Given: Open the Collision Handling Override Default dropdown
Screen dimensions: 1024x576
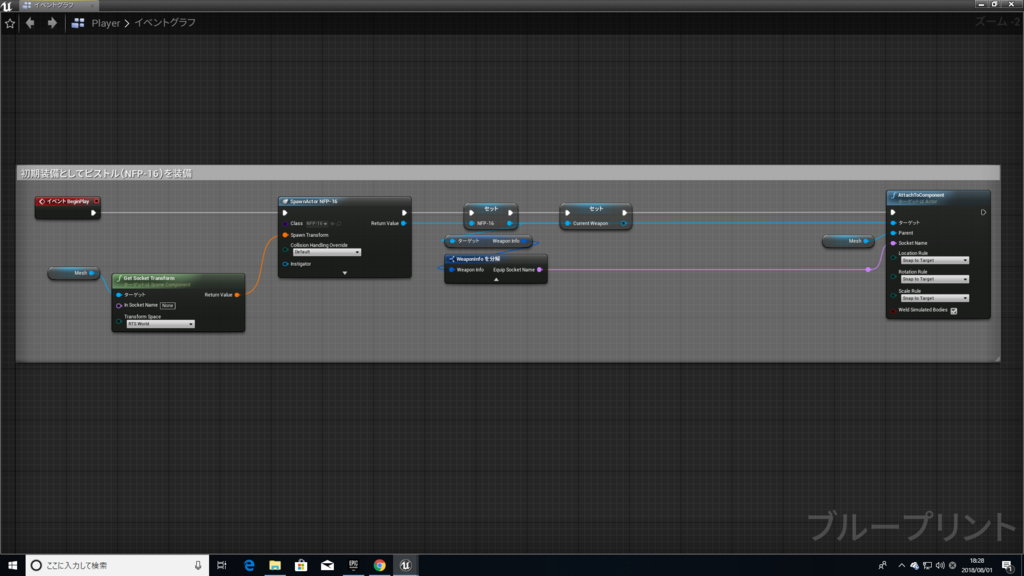Looking at the screenshot, I should [327, 252].
